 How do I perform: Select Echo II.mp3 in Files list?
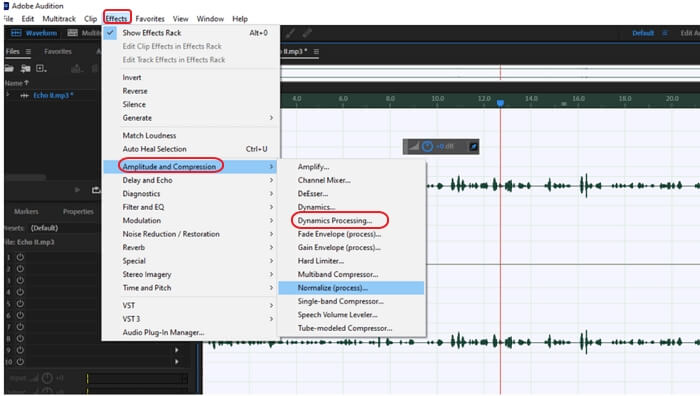[53, 95]
